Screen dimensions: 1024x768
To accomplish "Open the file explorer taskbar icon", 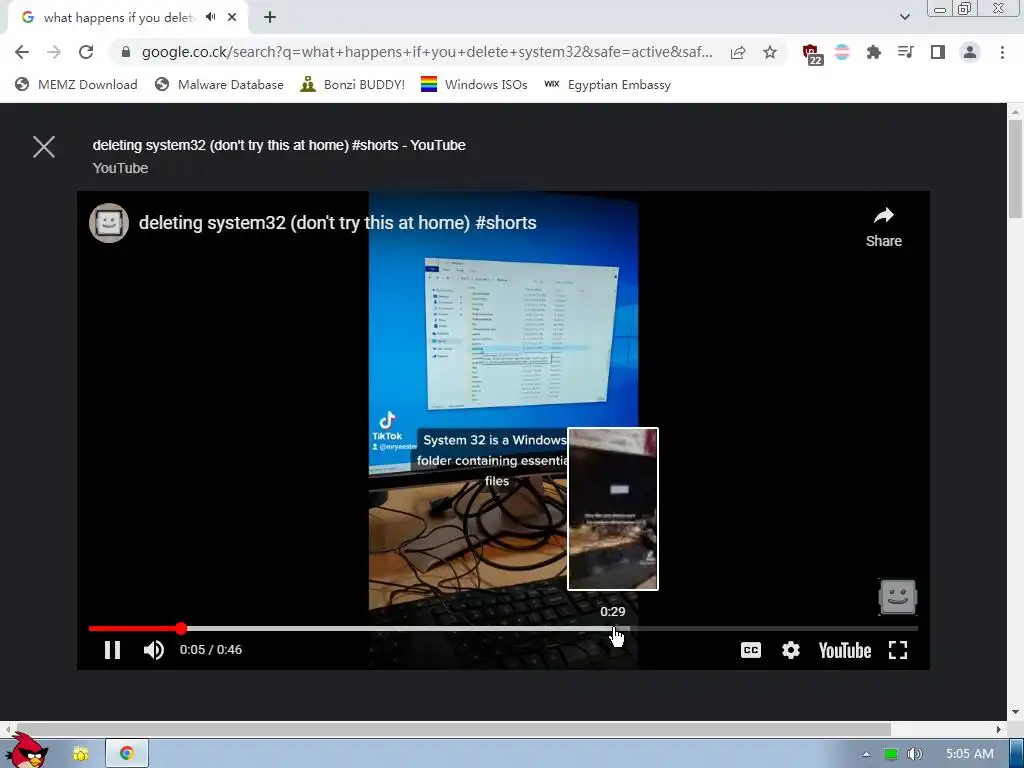I will pos(80,754).
